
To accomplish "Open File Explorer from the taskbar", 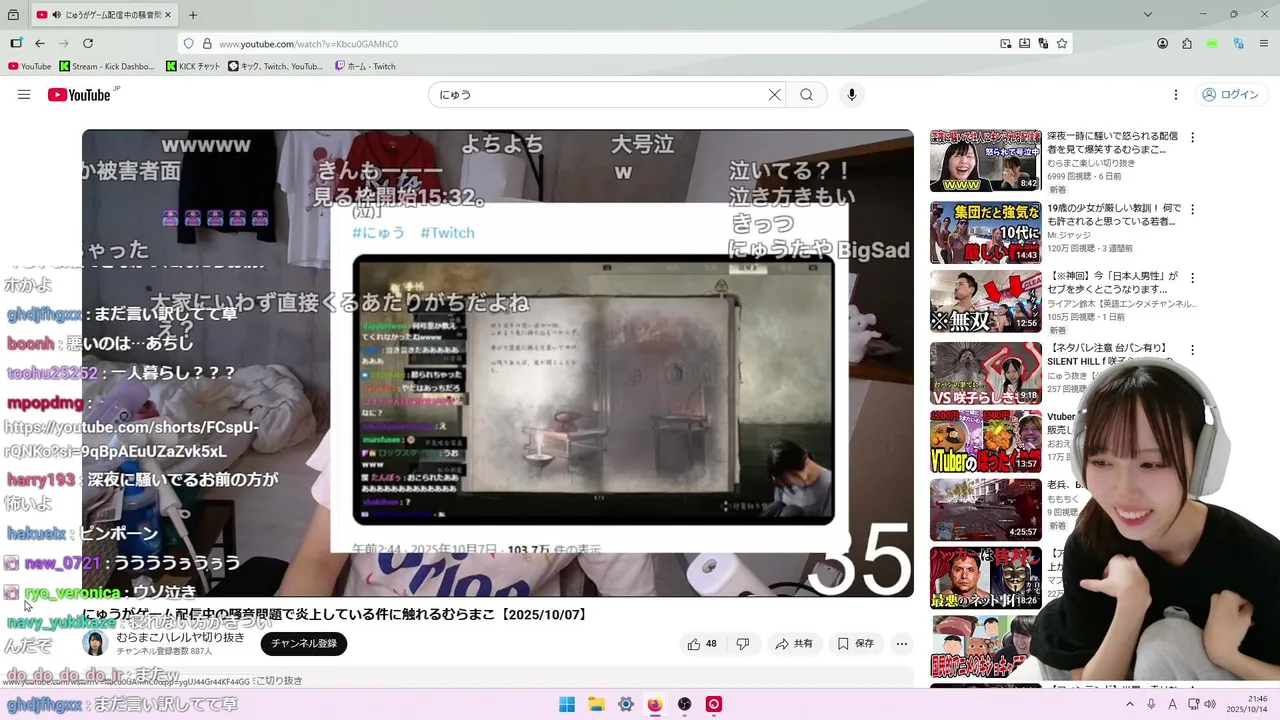I will (x=596, y=704).
